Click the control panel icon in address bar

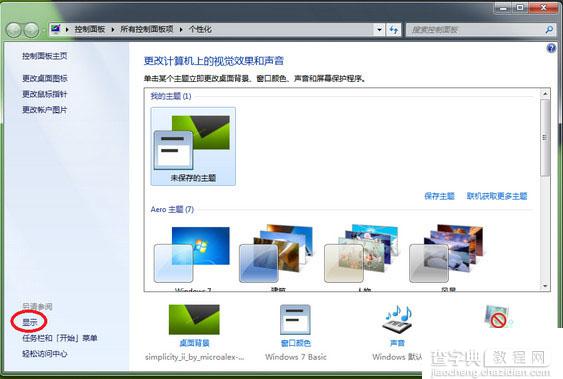pos(56,28)
